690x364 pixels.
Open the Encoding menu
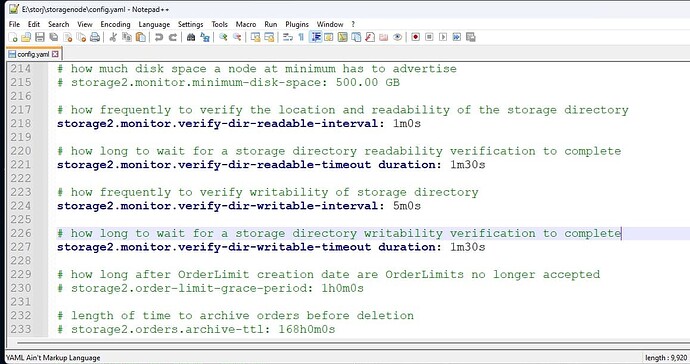pyautogui.click(x=115, y=24)
